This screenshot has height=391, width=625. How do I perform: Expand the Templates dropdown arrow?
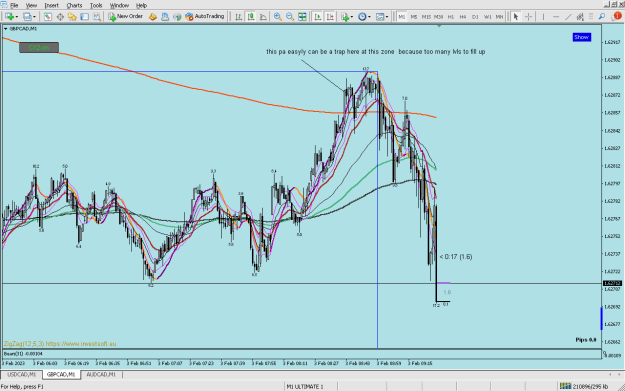point(387,17)
